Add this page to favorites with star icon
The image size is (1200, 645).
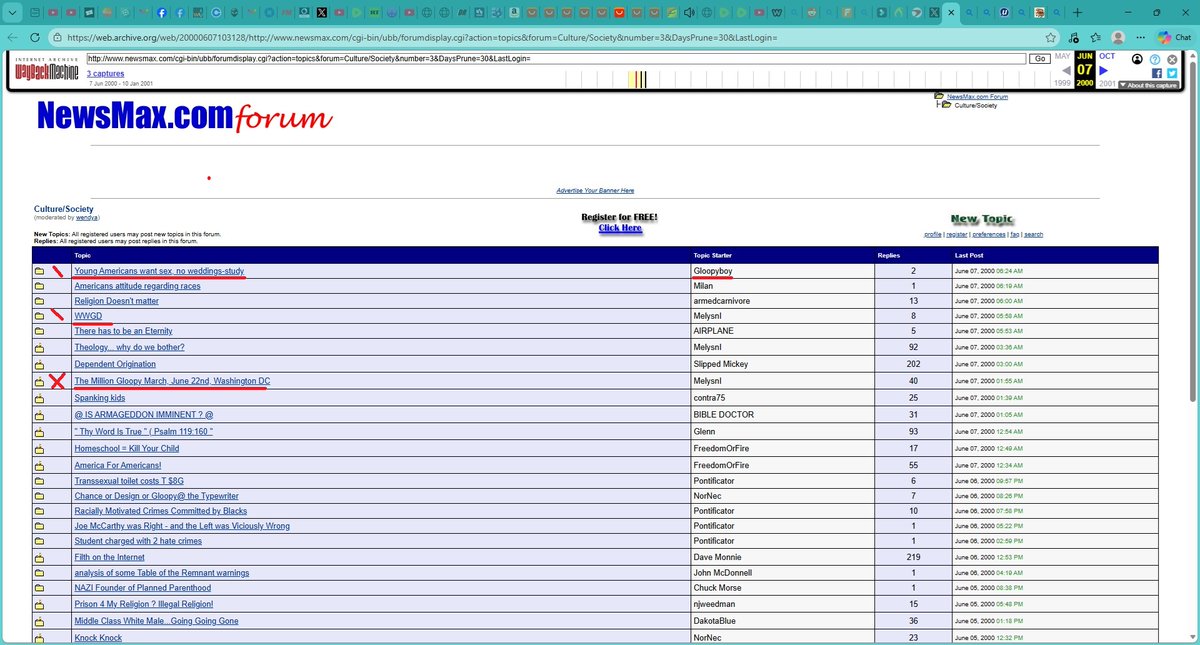1050,37
